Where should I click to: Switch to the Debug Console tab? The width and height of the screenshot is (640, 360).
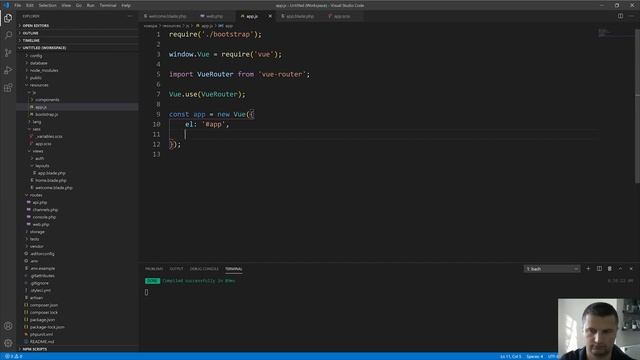click(x=204, y=269)
